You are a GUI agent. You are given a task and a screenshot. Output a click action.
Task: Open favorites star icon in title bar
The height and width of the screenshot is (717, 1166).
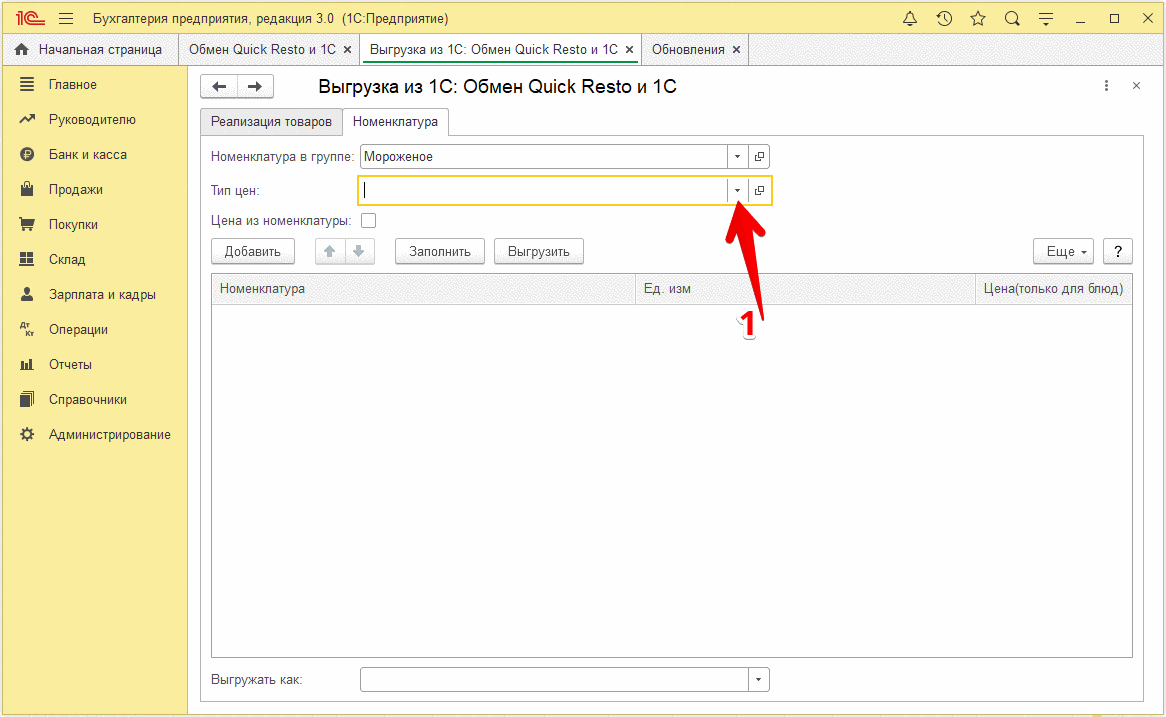tap(978, 19)
